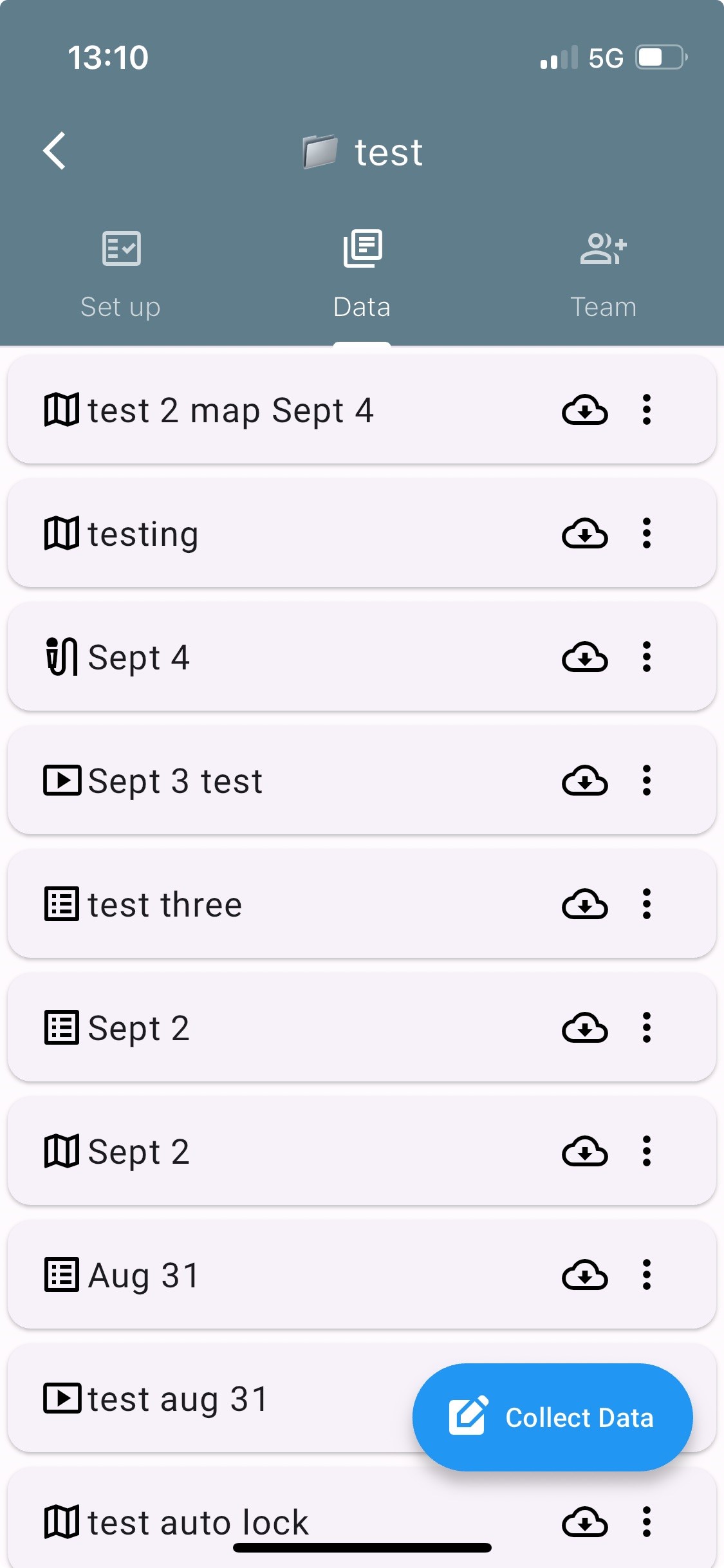Open the three-dot menu for 'testing'

(647, 534)
